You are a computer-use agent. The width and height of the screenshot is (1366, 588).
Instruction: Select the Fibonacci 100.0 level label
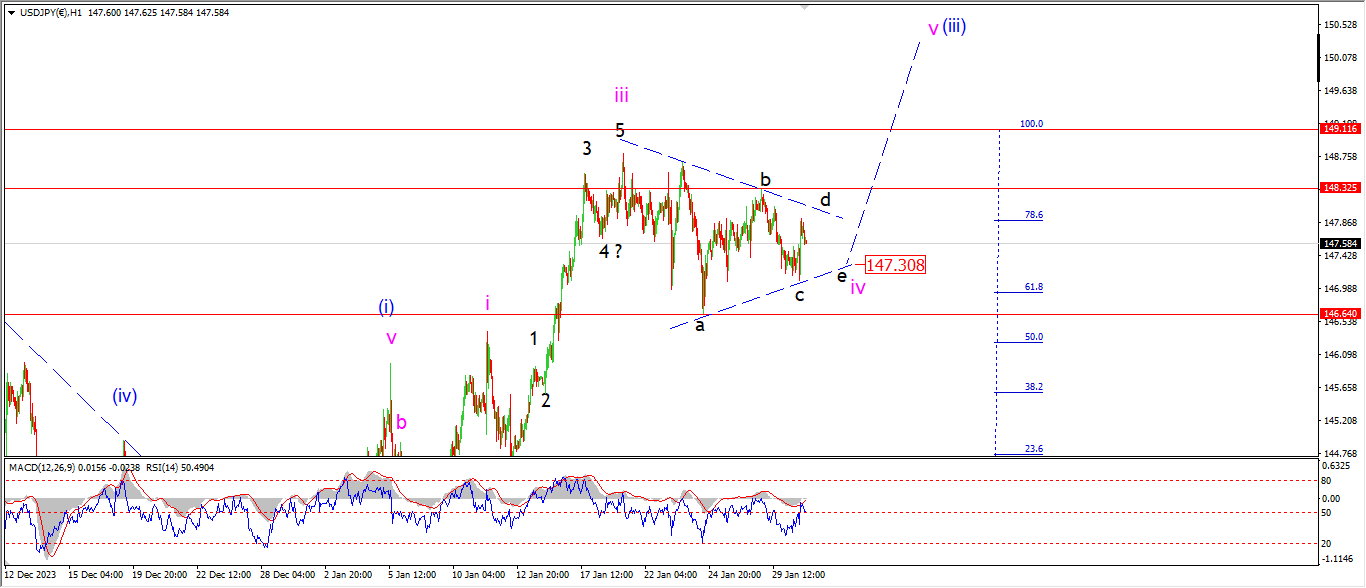click(1031, 124)
